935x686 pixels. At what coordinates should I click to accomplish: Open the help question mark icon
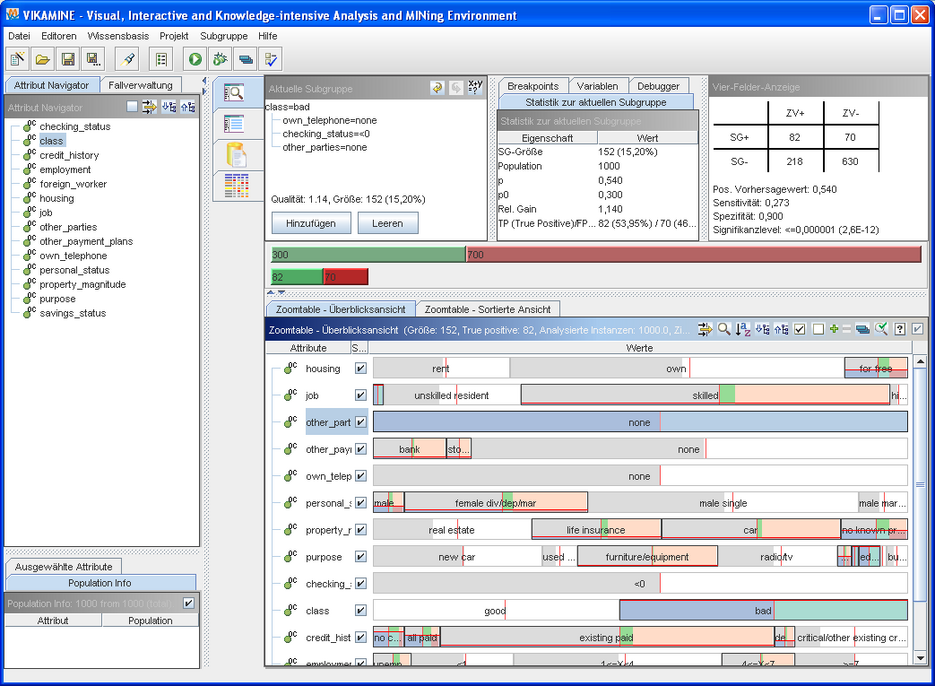tap(900, 329)
